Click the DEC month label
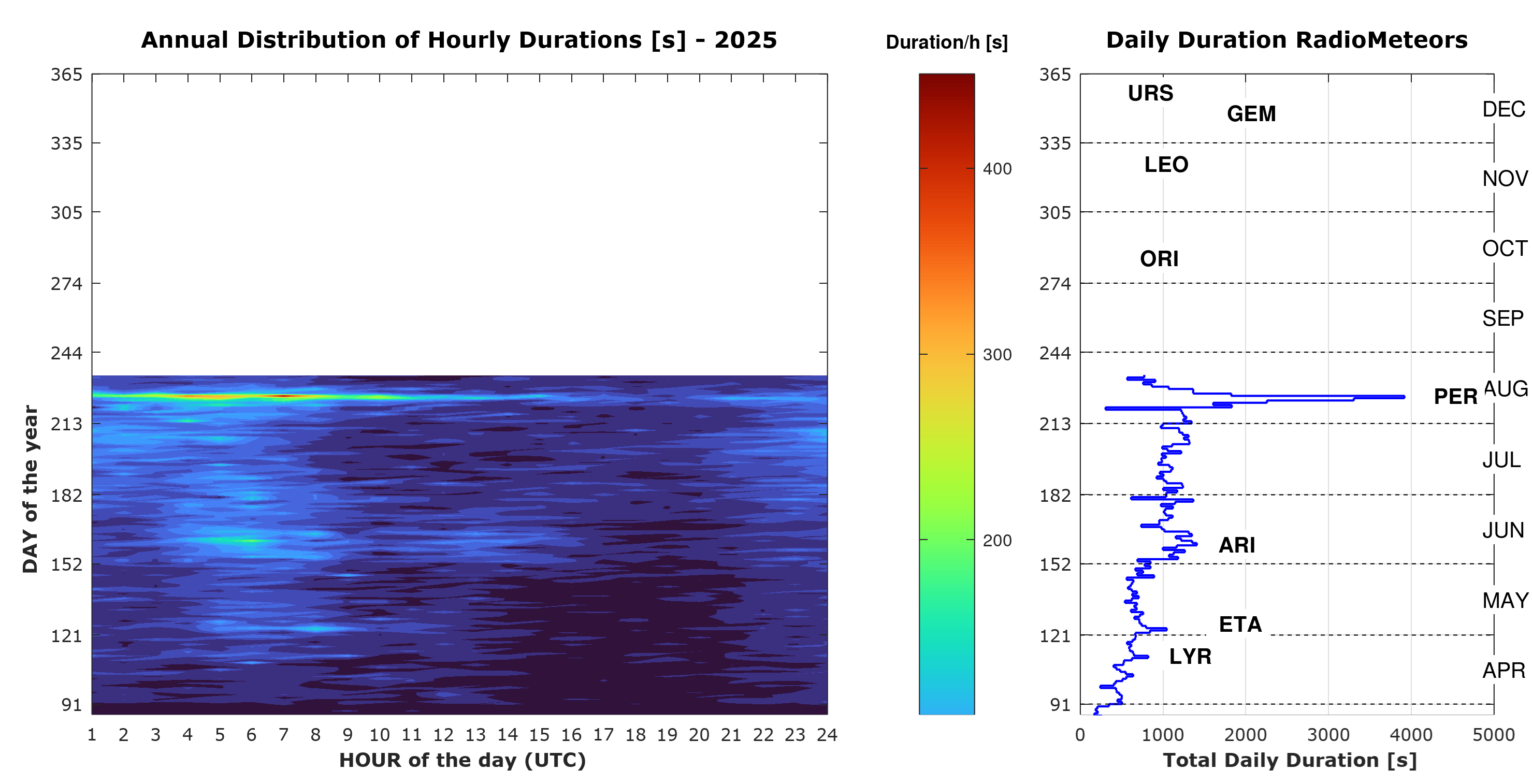 pos(1504,109)
